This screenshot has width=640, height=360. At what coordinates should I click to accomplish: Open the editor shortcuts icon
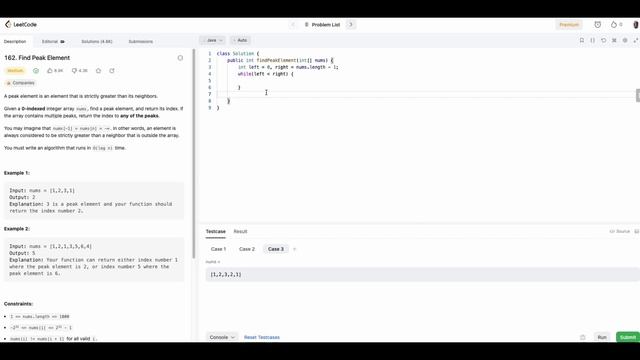(614, 40)
